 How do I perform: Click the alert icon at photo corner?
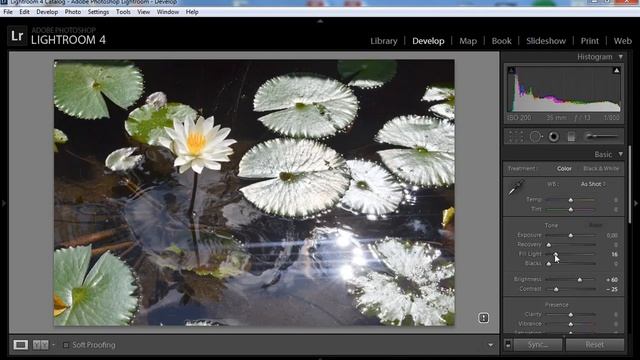(483, 318)
